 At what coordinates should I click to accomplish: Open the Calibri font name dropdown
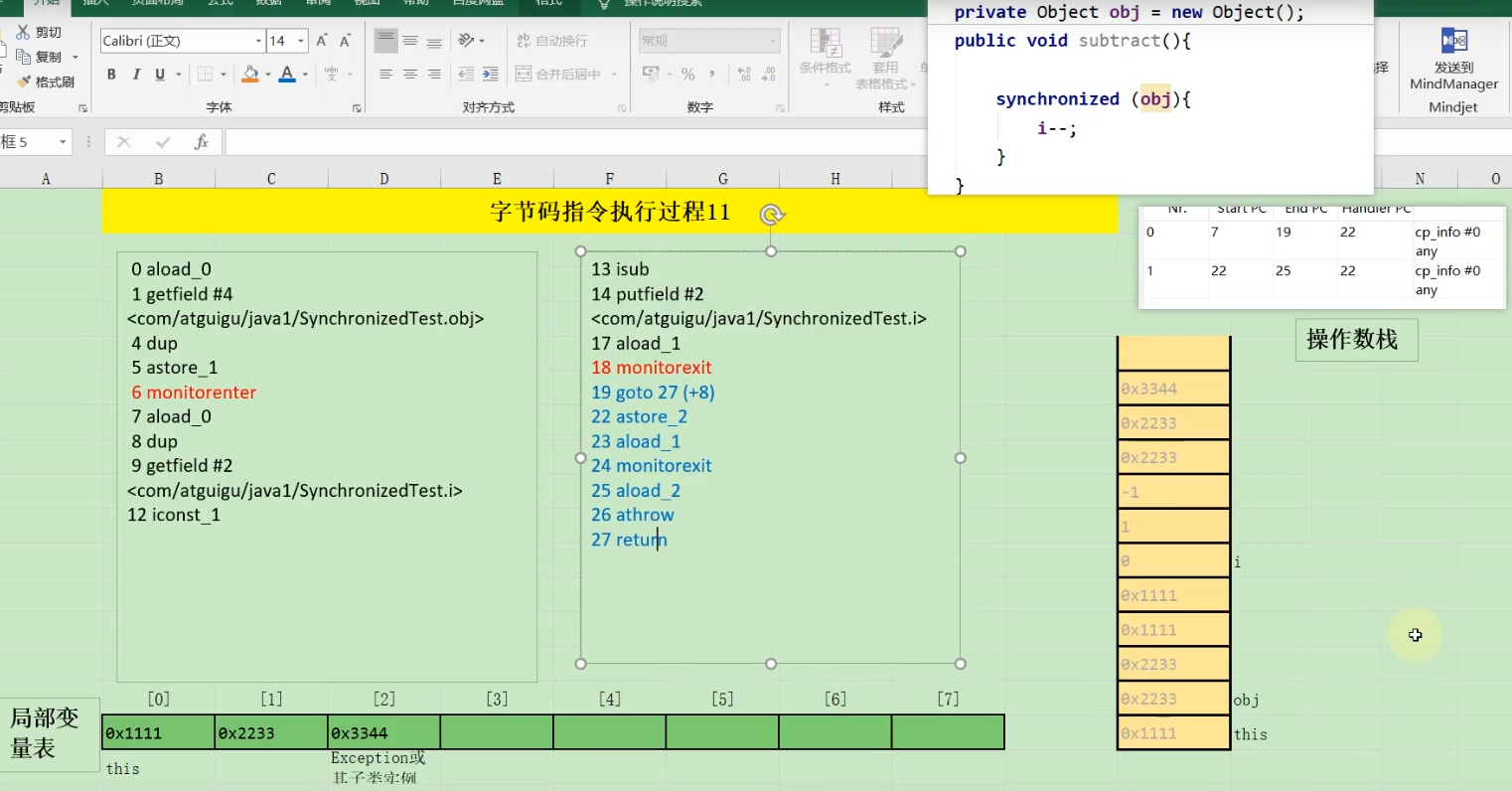[258, 41]
